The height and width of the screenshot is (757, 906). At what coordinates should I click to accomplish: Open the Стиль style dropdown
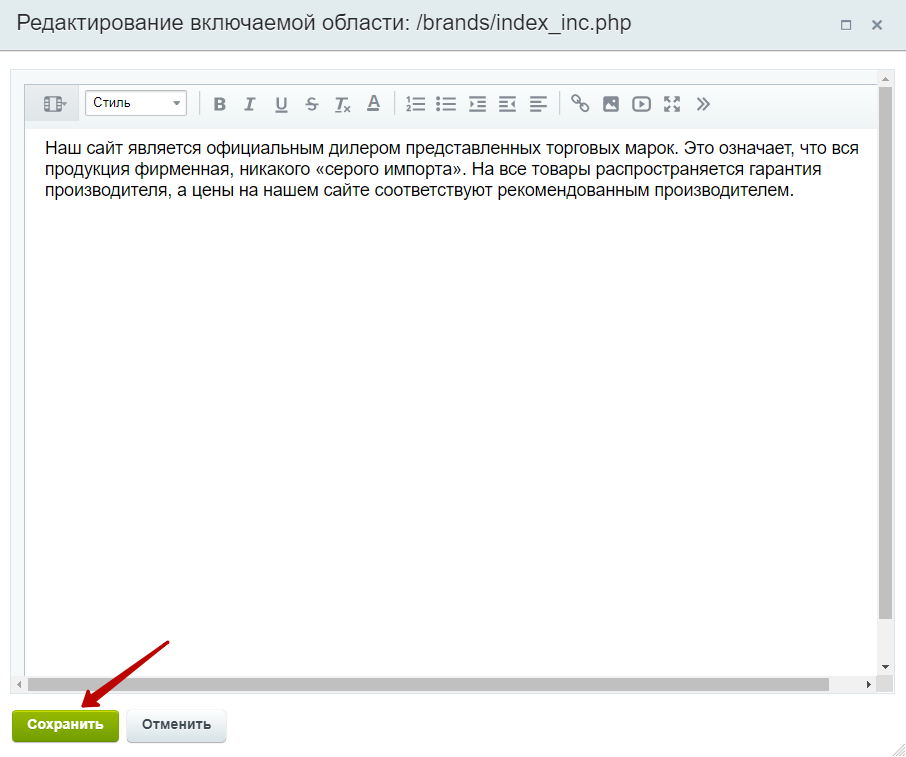point(136,103)
